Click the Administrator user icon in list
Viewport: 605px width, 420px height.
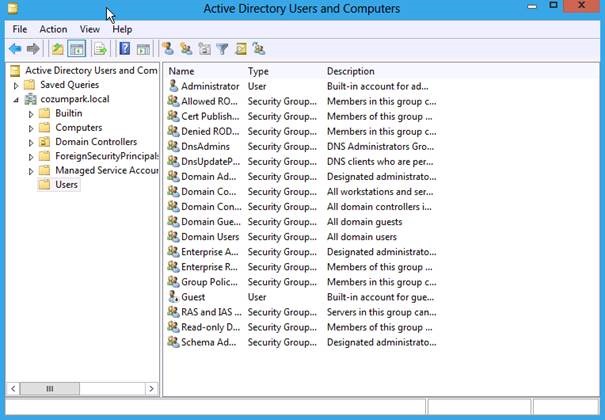(174, 86)
